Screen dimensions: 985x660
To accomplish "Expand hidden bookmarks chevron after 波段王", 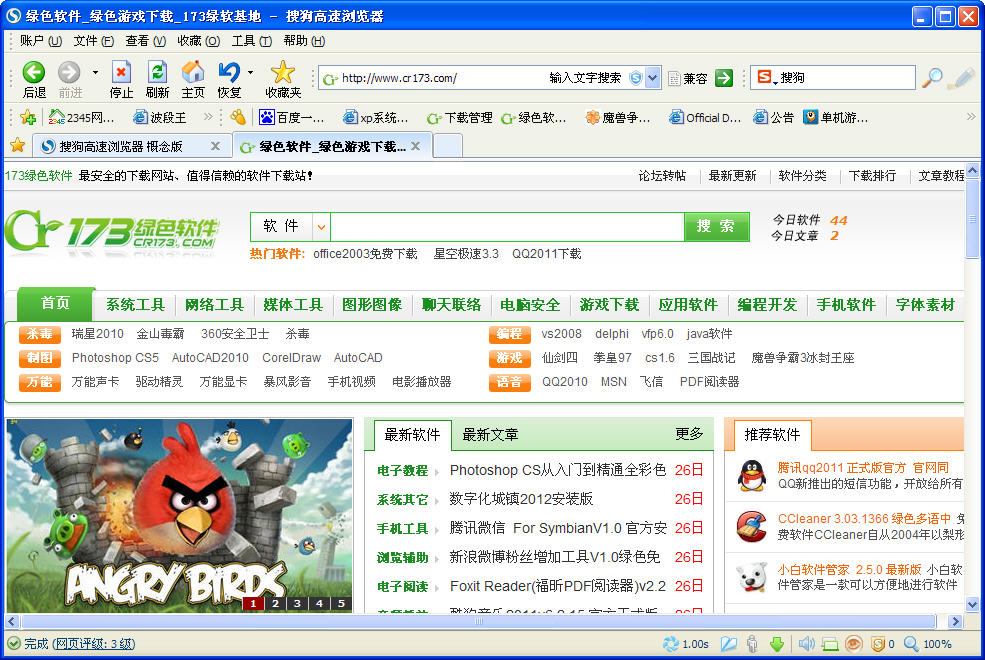I will click(208, 117).
